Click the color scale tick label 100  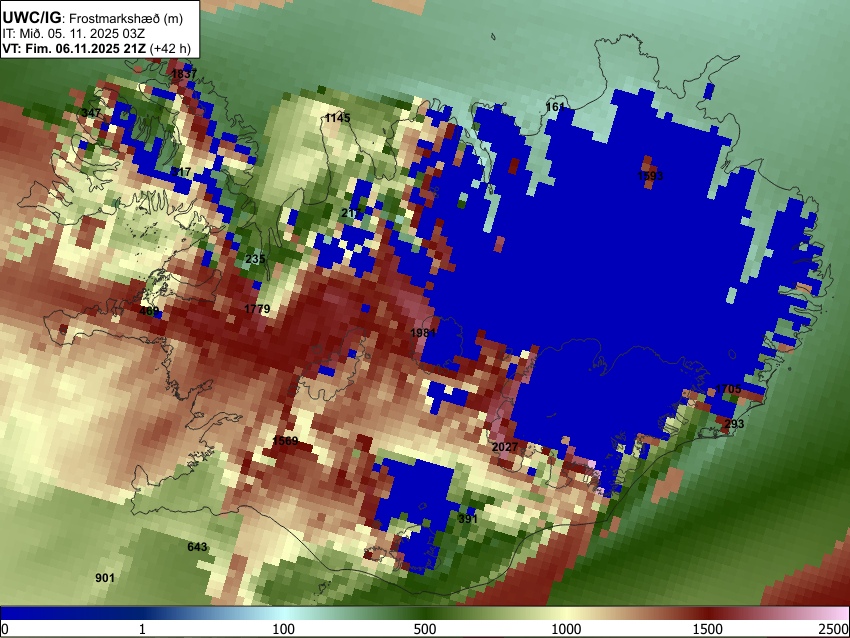tap(283, 629)
